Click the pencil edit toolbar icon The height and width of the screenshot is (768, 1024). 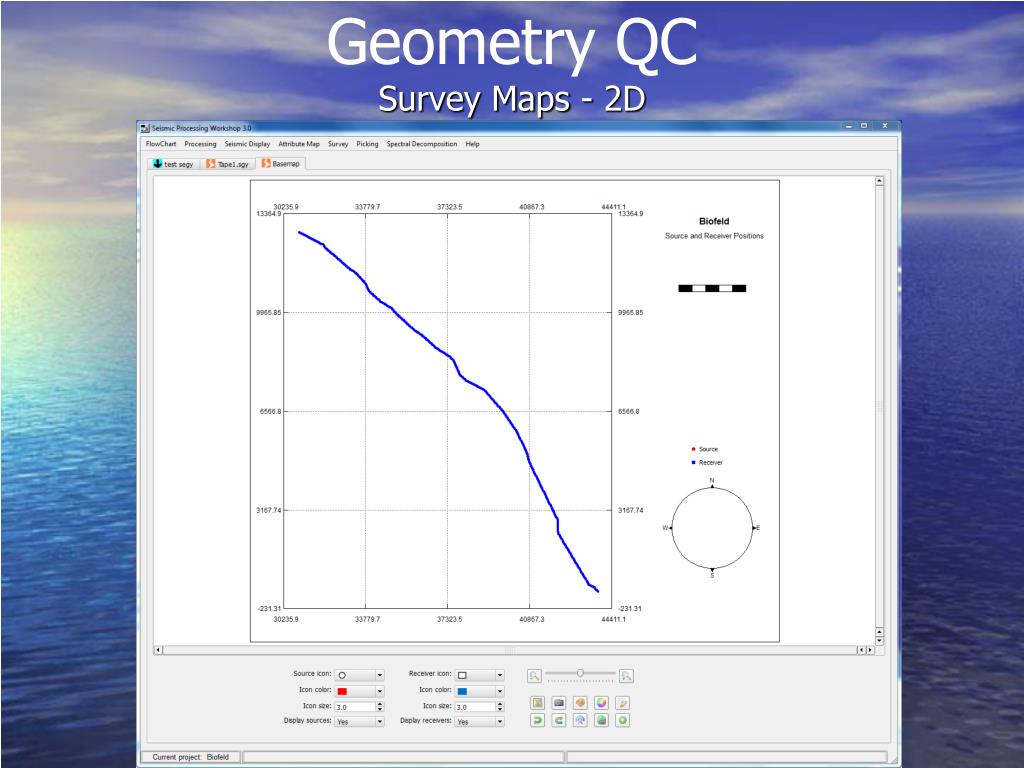click(x=623, y=703)
